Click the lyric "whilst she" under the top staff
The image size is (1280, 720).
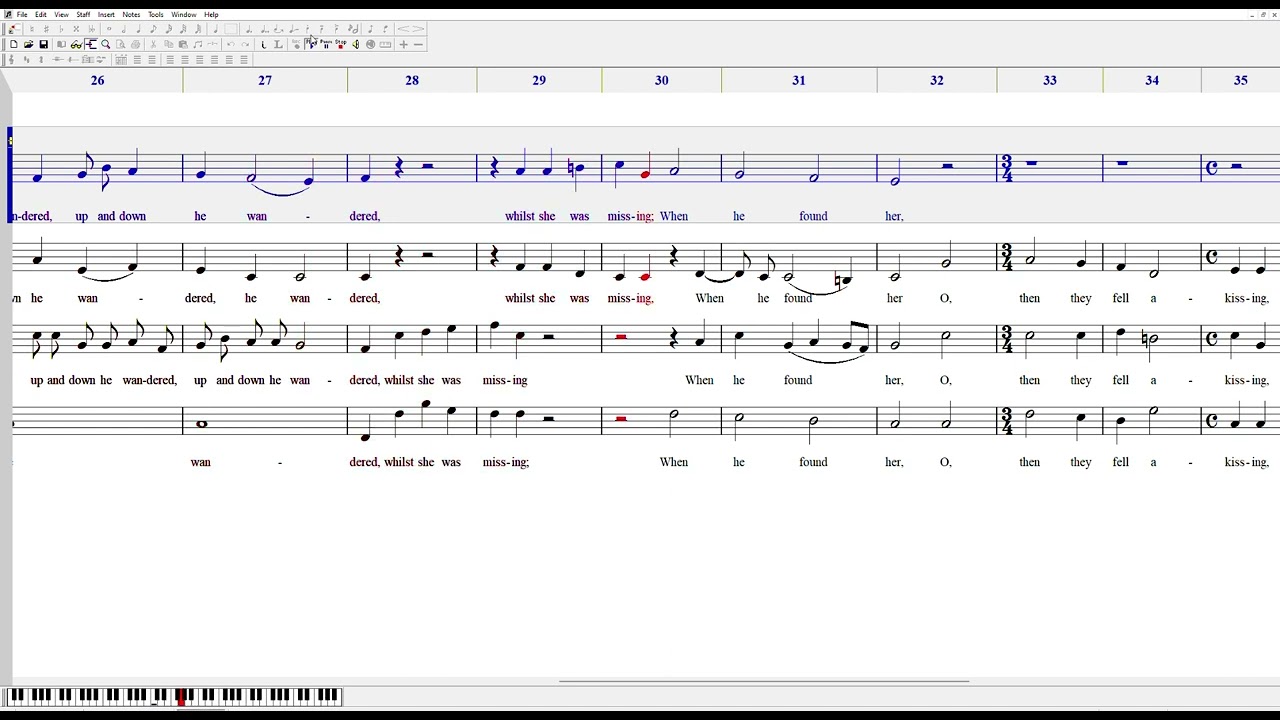[530, 216]
